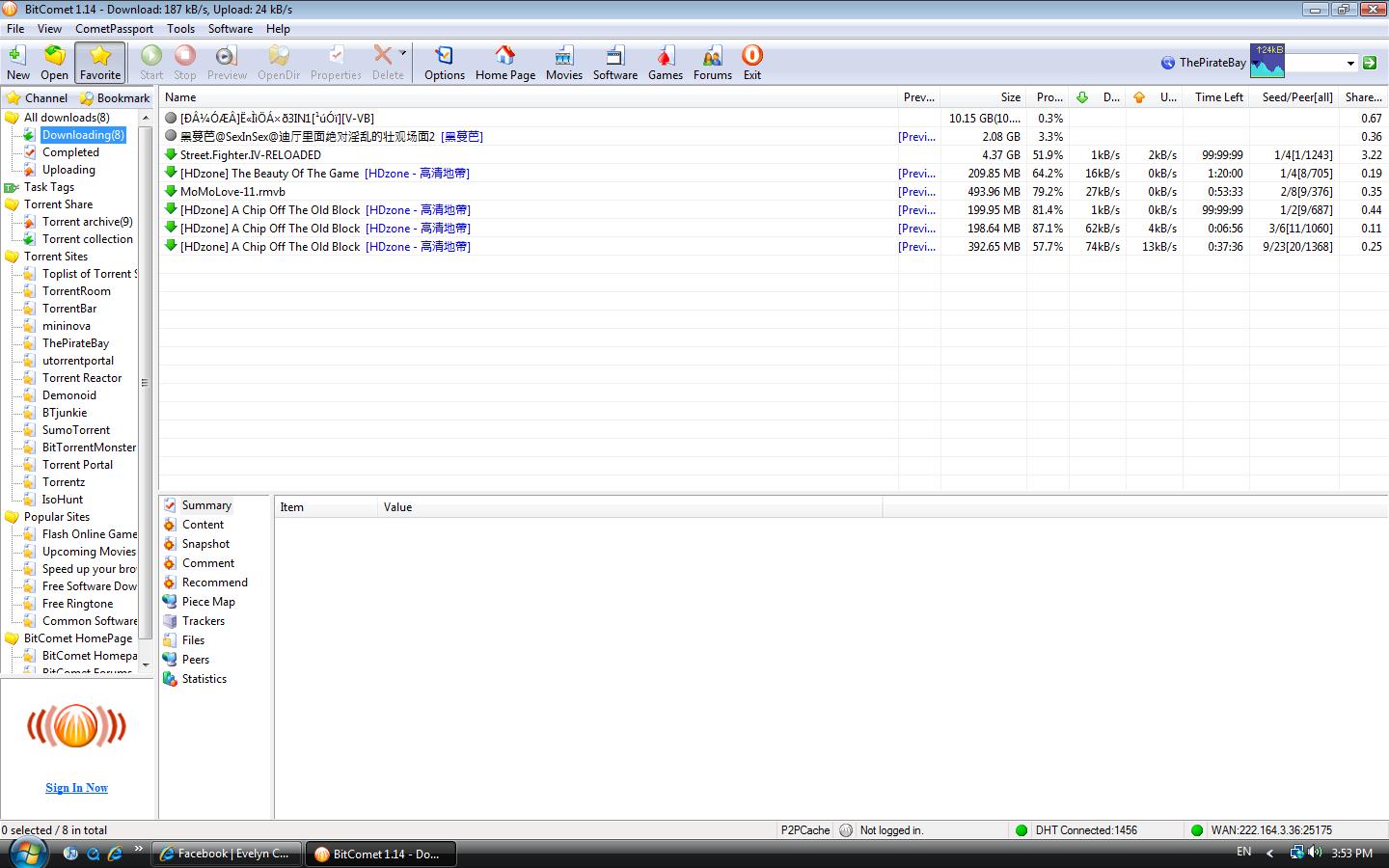Select Downloading(8) in the sidebar
Image resolution: width=1389 pixels, height=868 pixels.
(x=83, y=135)
